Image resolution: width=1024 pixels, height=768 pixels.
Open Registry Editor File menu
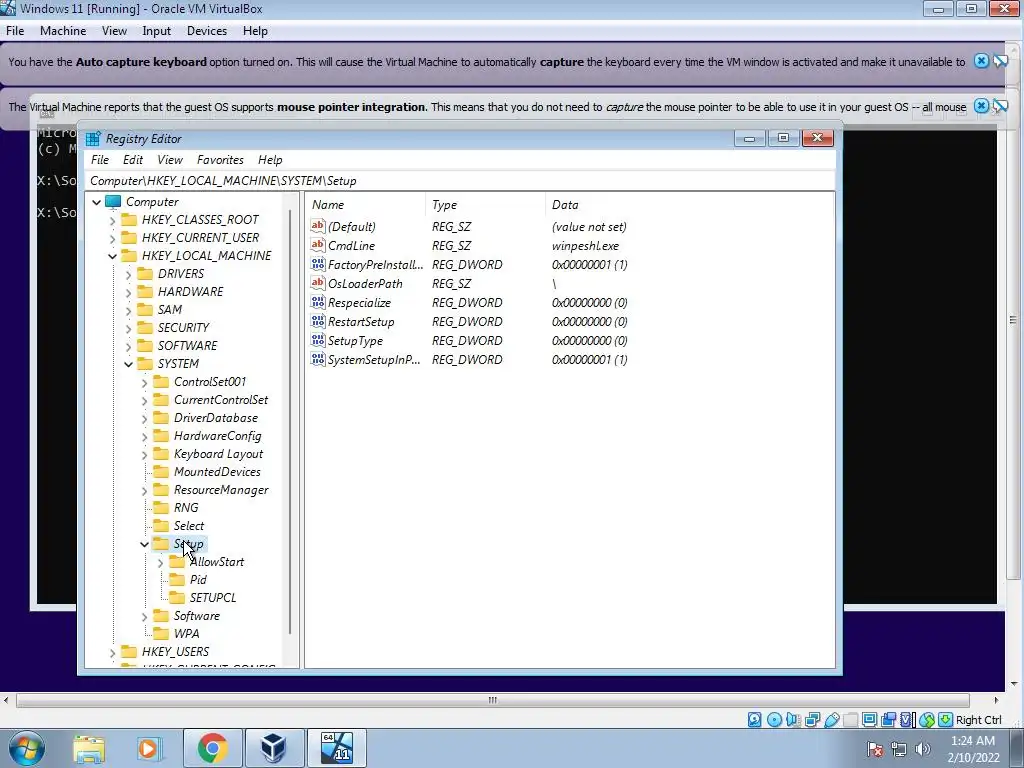coord(100,159)
